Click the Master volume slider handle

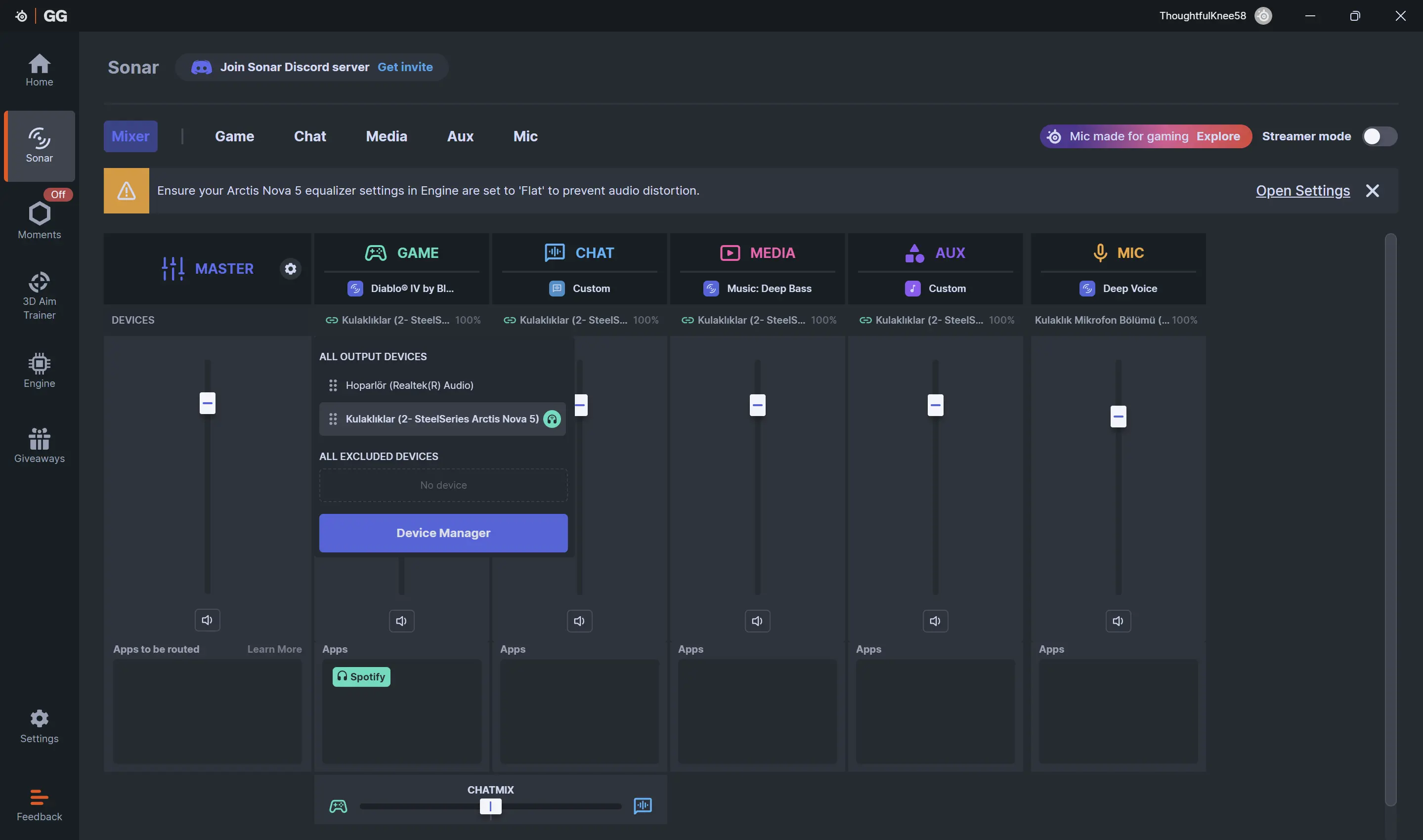207,404
